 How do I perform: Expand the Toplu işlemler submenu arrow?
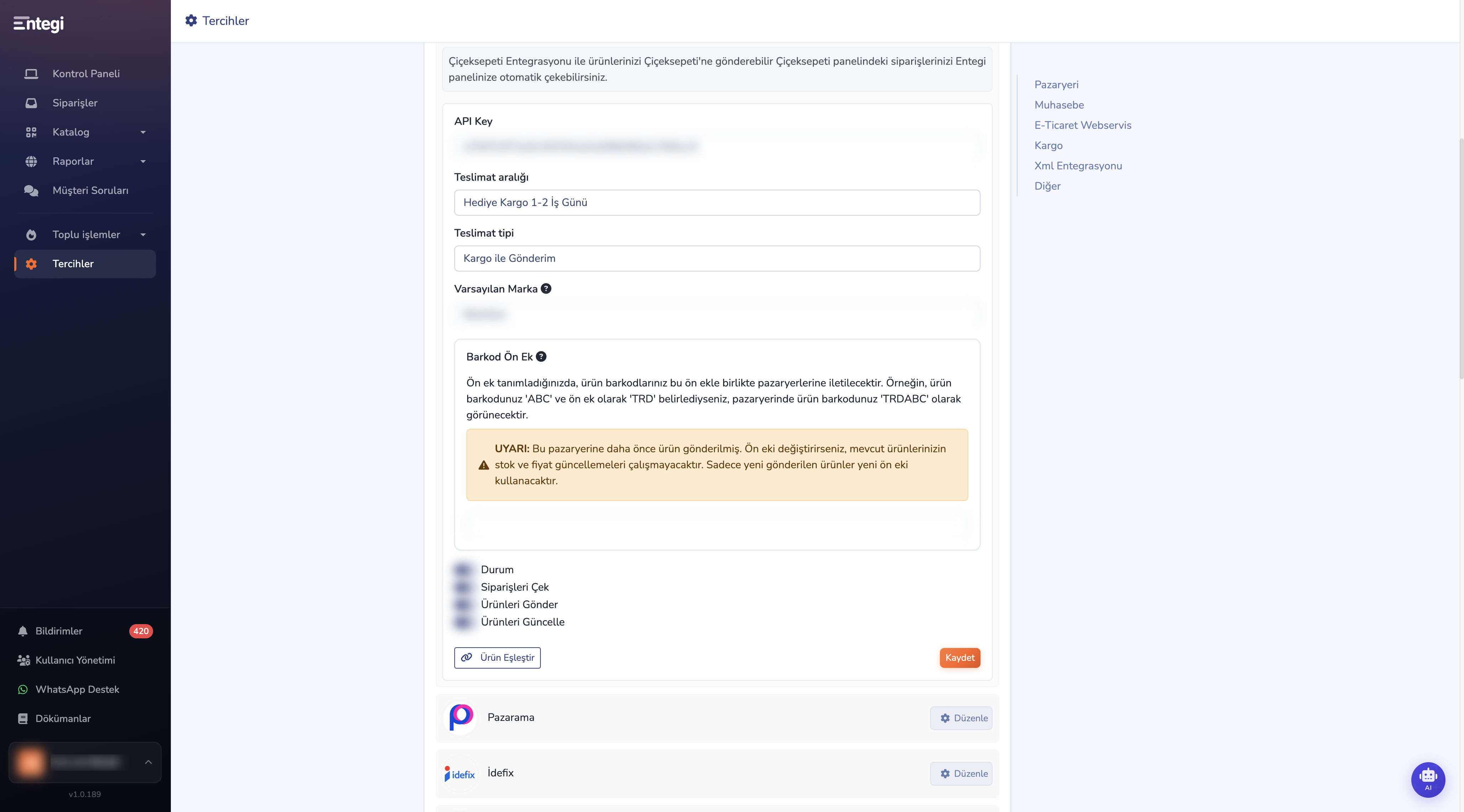[143, 235]
